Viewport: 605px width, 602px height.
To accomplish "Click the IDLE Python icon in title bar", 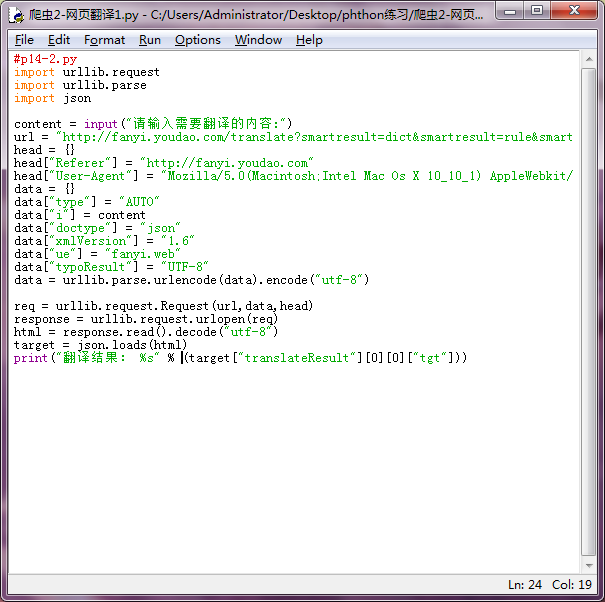I will pyautogui.click(x=17, y=15).
